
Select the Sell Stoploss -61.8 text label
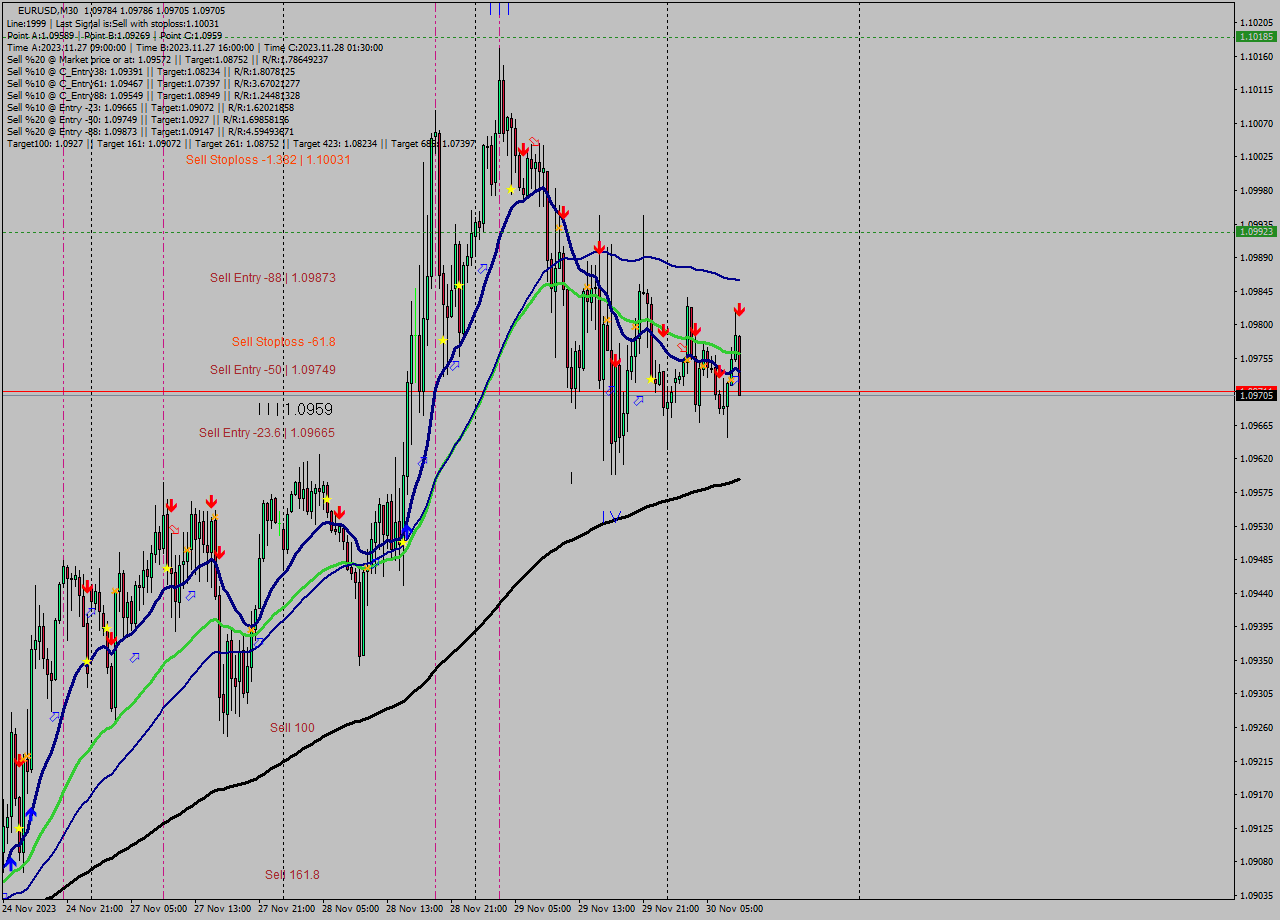pos(281,342)
